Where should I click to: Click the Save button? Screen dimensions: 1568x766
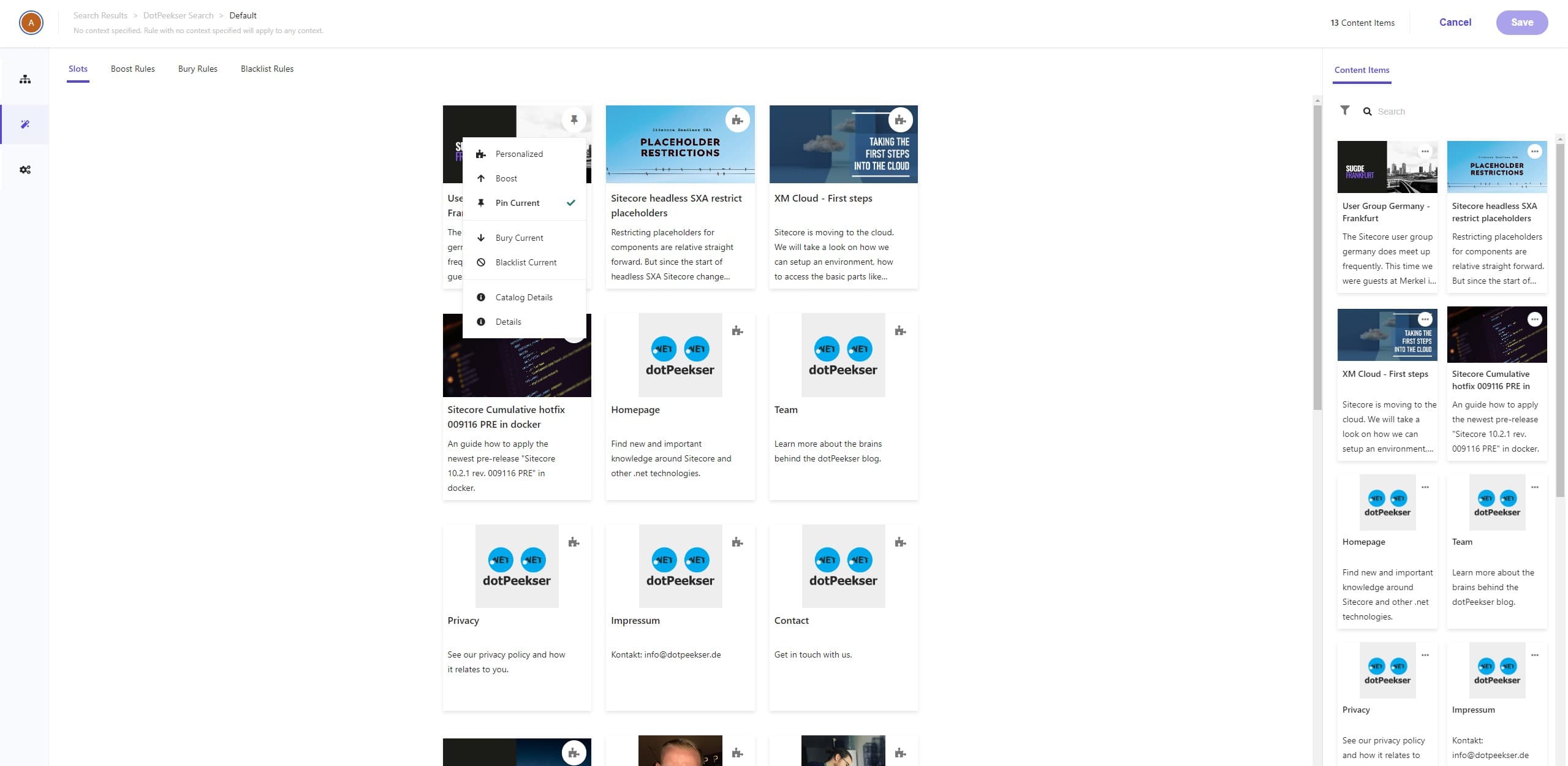click(1521, 23)
